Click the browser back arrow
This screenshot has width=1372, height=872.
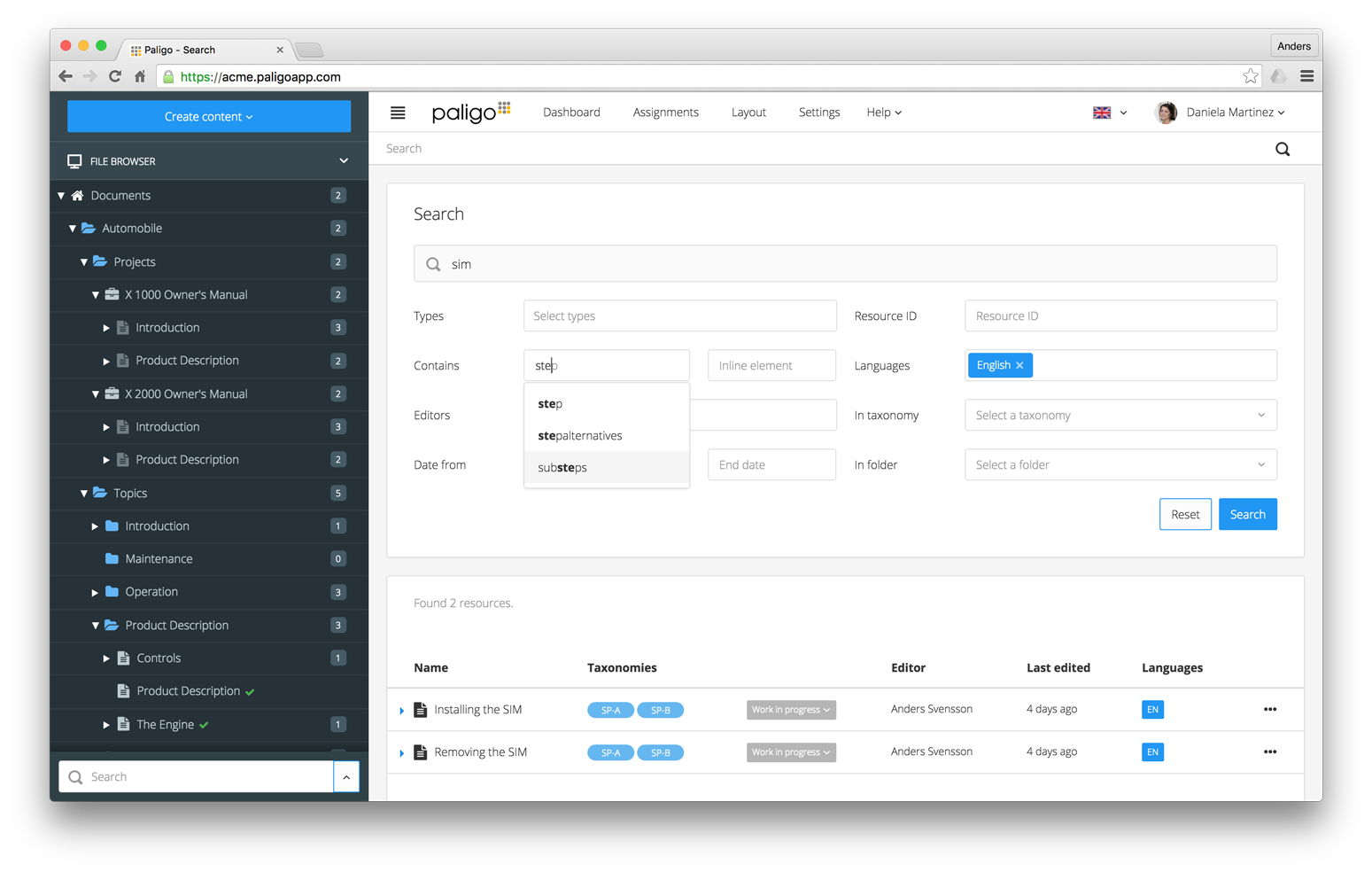click(x=66, y=76)
